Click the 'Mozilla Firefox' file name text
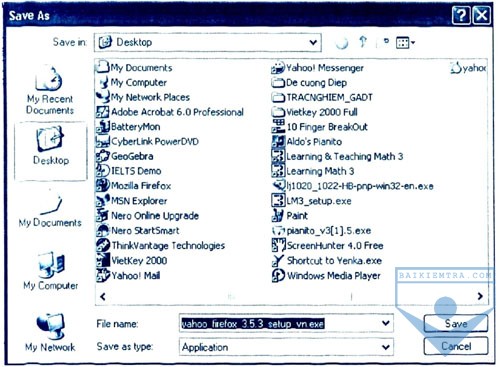500x367 pixels. pyautogui.click(x=141, y=186)
